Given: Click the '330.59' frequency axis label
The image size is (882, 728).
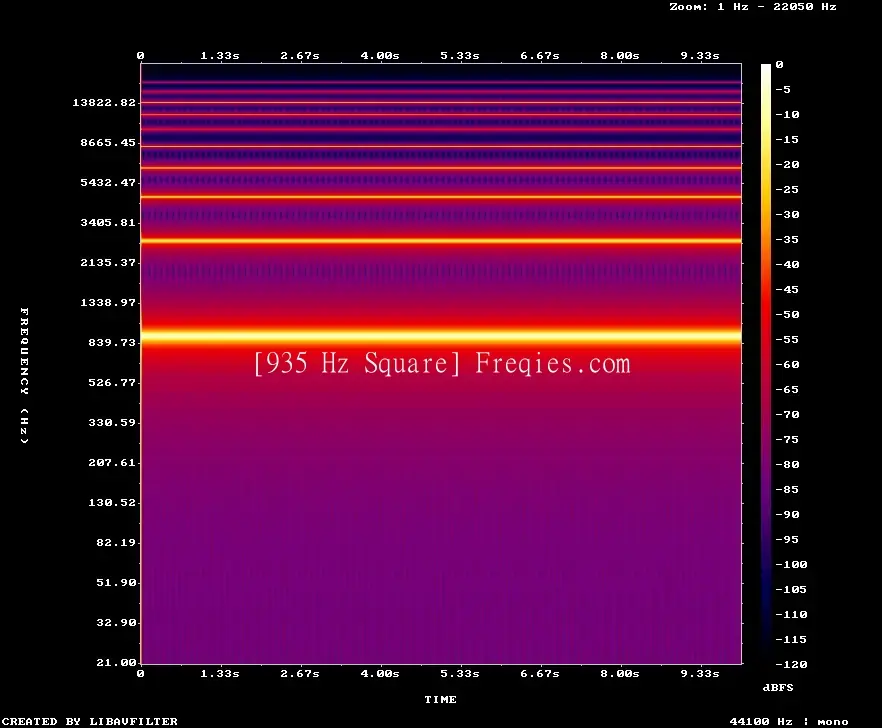Looking at the screenshot, I should [112, 422].
